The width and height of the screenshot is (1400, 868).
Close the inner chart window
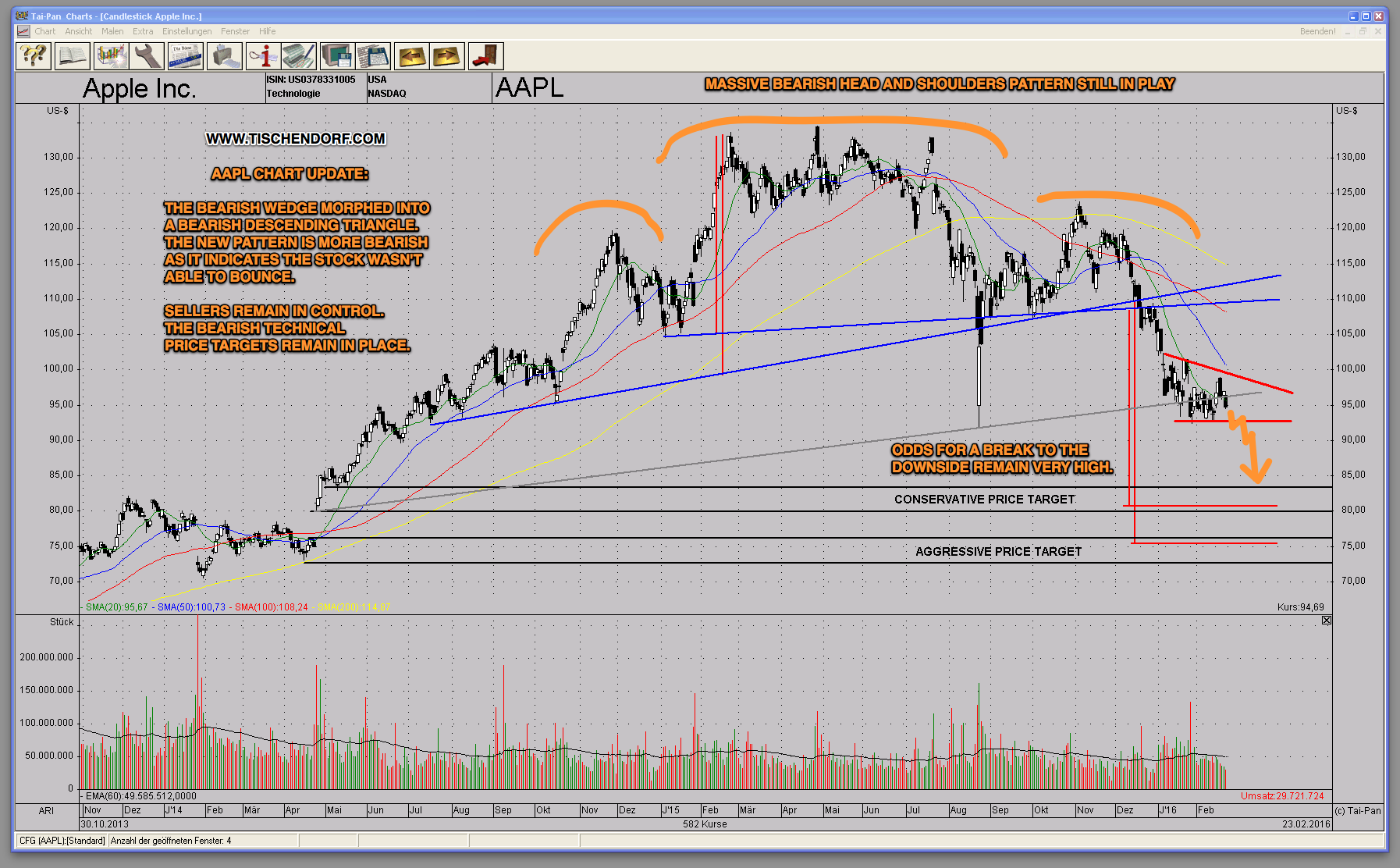click(1378, 31)
